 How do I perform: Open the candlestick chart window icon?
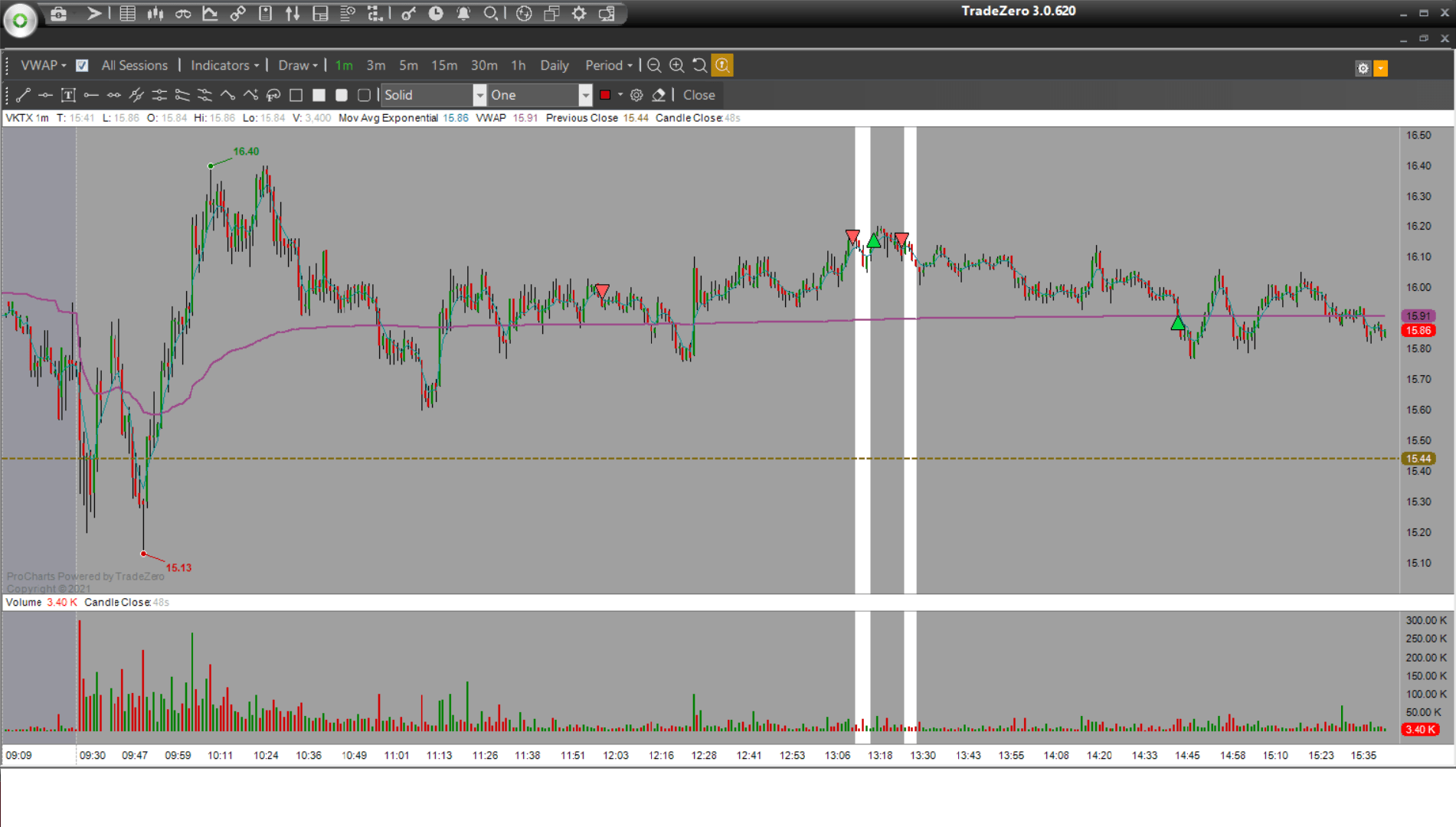(x=155, y=14)
